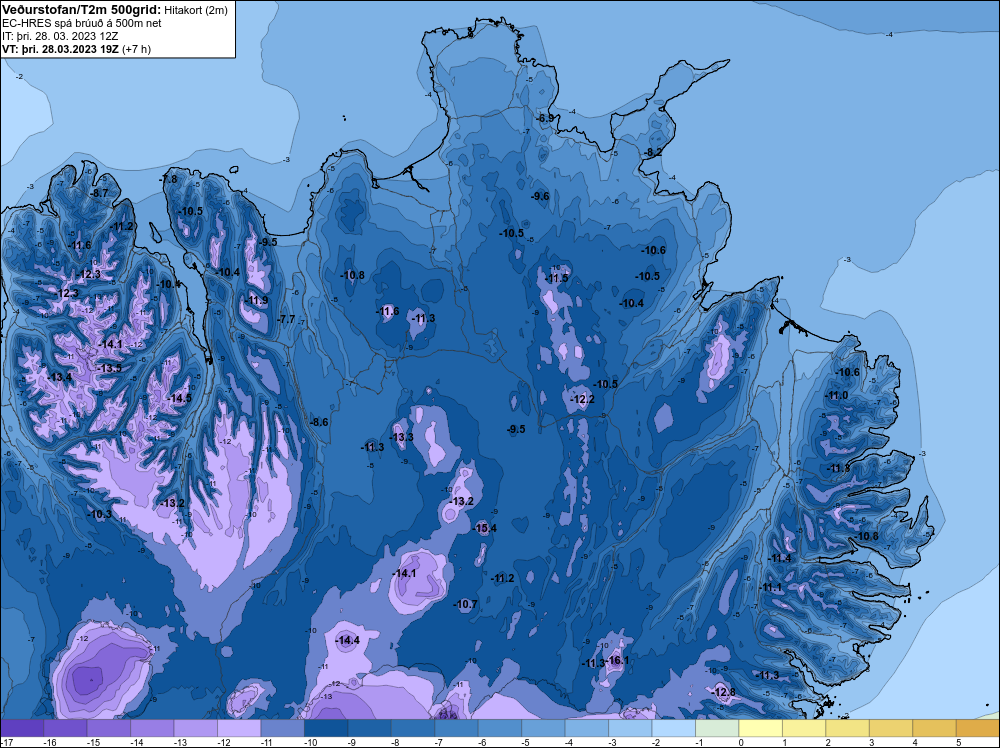
Task: Click the '-7.7' temperature label on map
Action: tap(286, 318)
